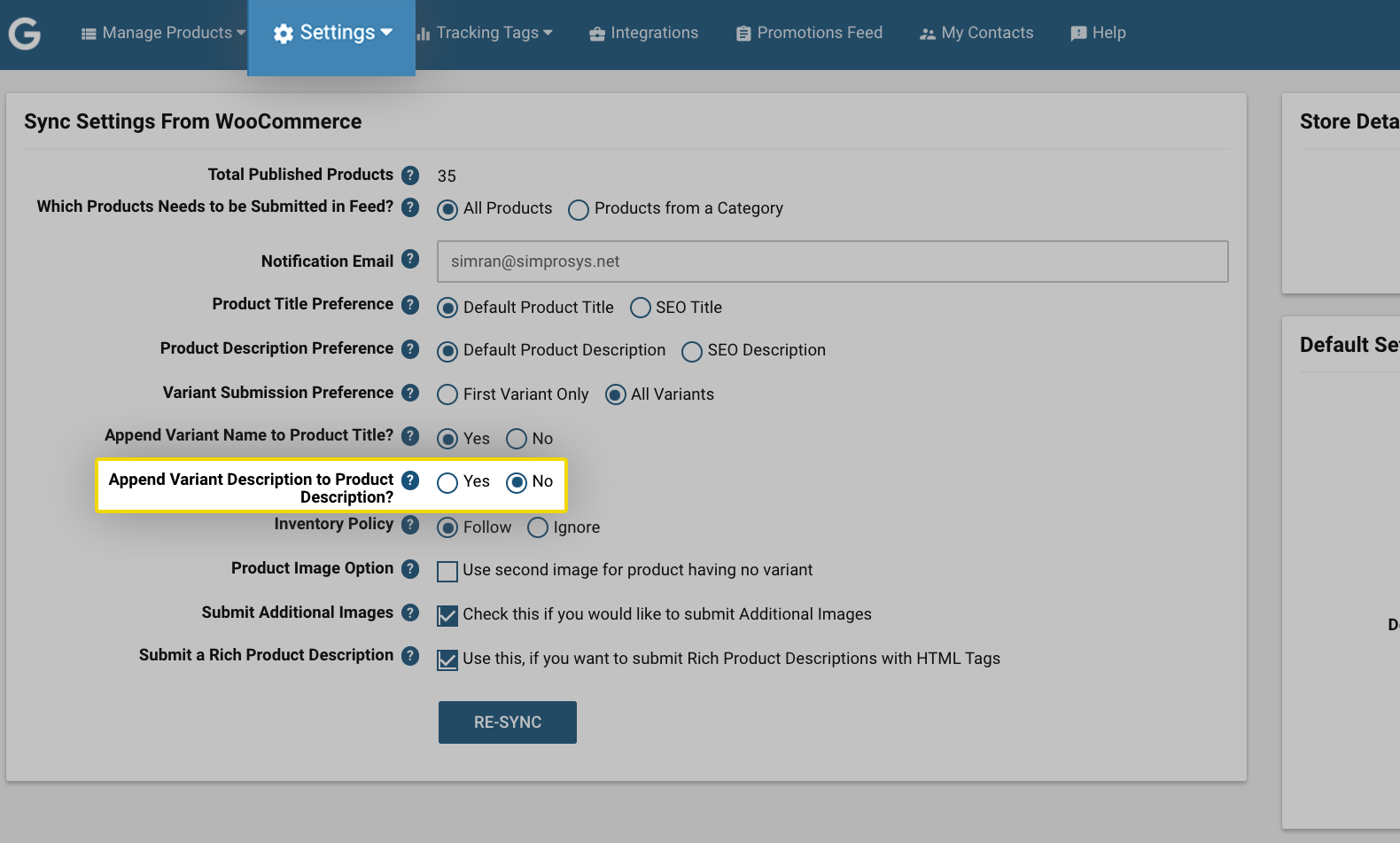This screenshot has height=843, width=1400.
Task: Select the All Products radio button
Action: coord(447,210)
